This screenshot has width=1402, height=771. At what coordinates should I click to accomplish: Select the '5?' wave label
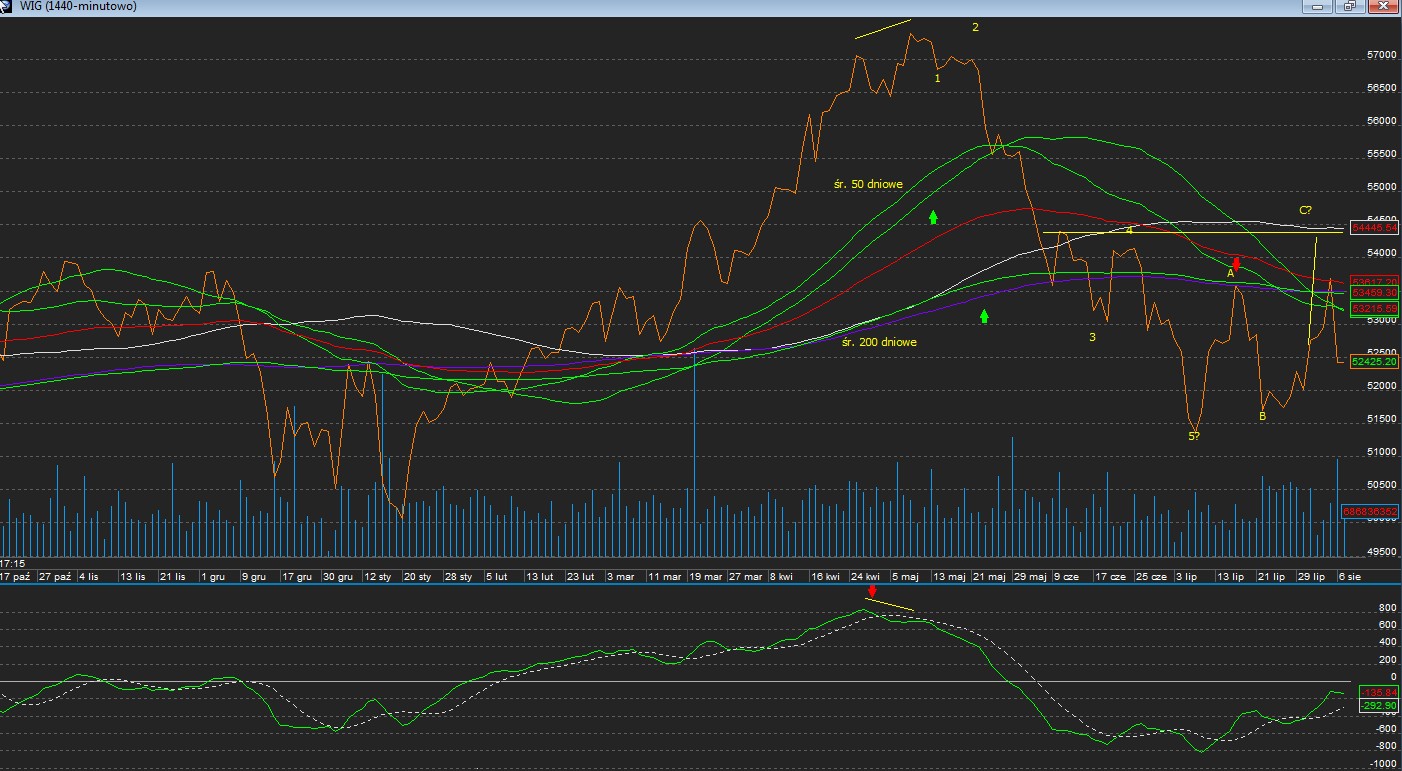coord(1194,436)
